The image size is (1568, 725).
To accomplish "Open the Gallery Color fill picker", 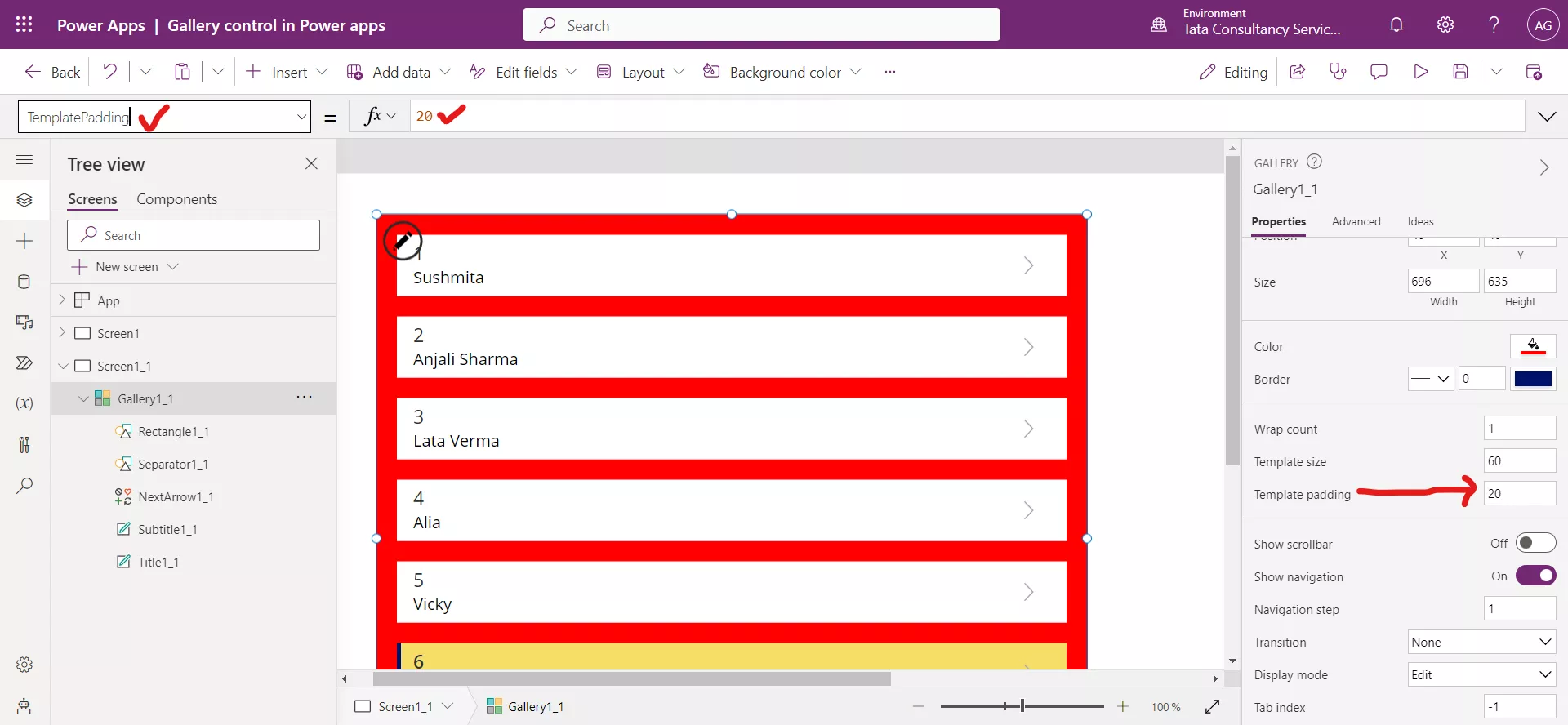I will [x=1533, y=346].
